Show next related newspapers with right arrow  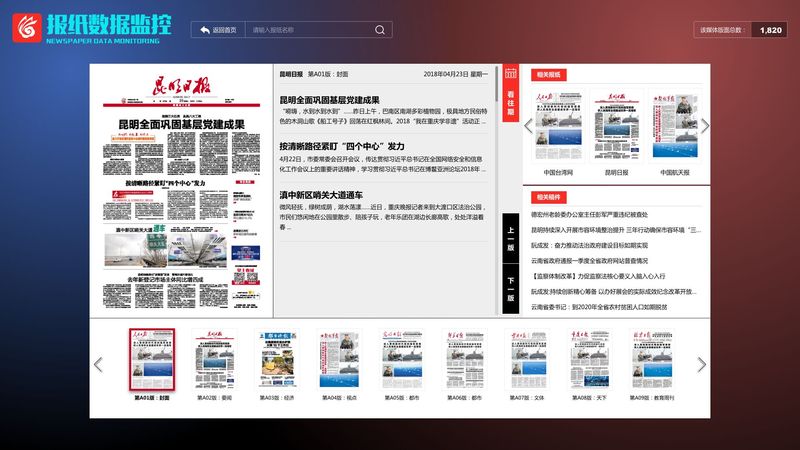click(705, 126)
